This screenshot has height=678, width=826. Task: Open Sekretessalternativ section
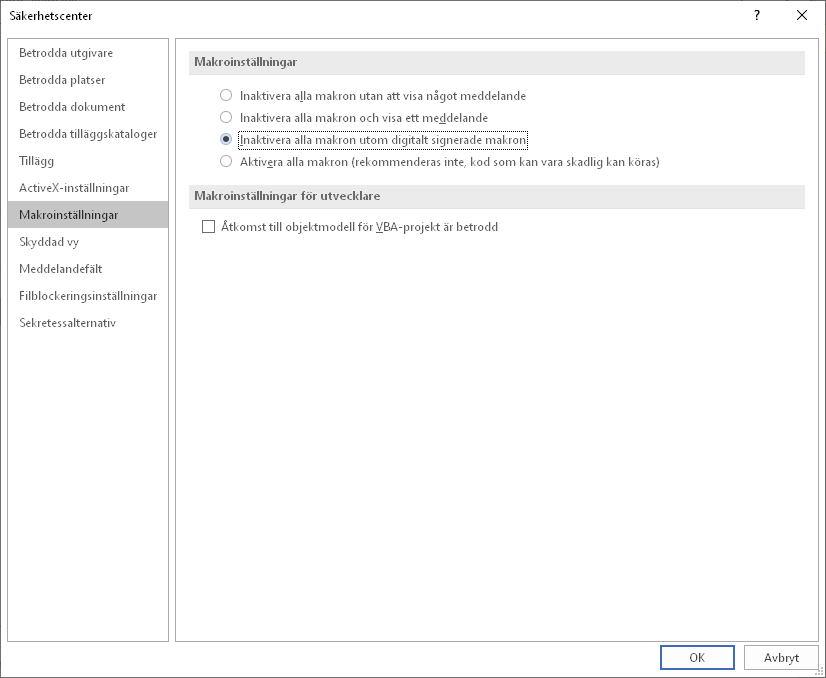67,323
